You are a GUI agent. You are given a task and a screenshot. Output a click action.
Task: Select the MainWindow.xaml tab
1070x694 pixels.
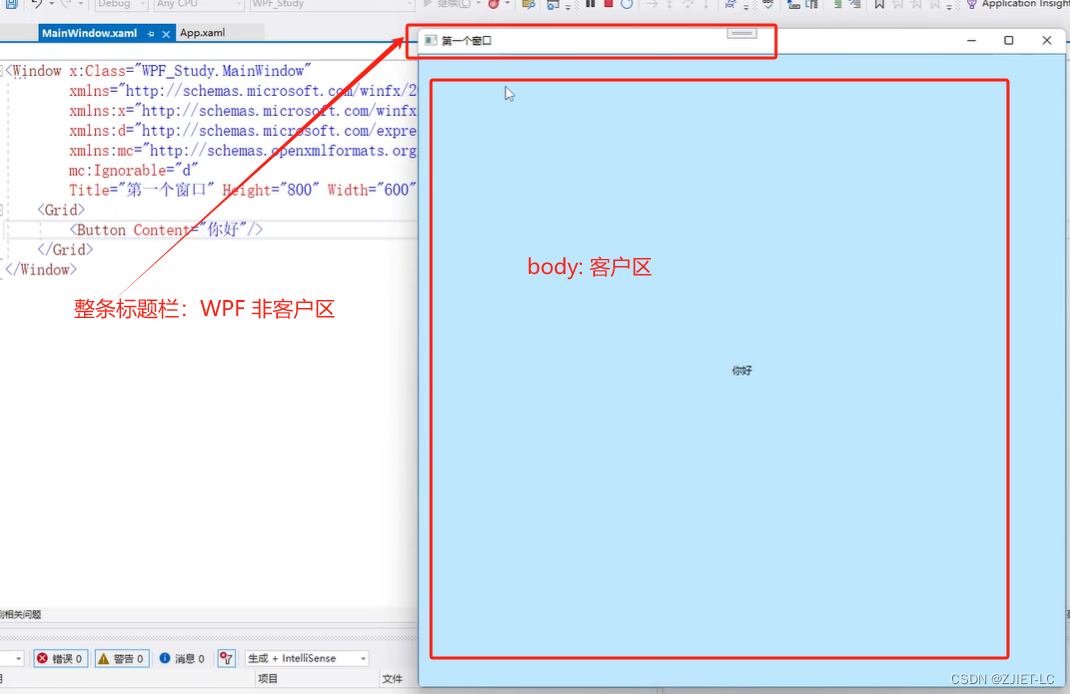90,32
